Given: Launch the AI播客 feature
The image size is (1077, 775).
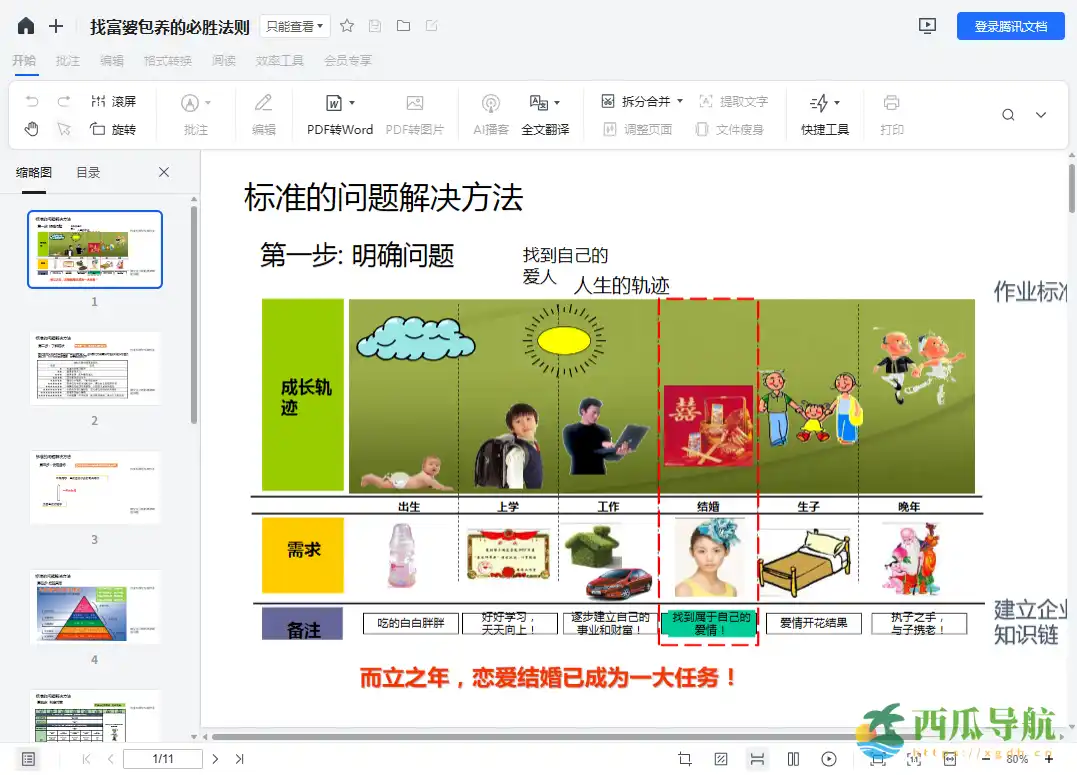Looking at the screenshot, I should pos(490,113).
